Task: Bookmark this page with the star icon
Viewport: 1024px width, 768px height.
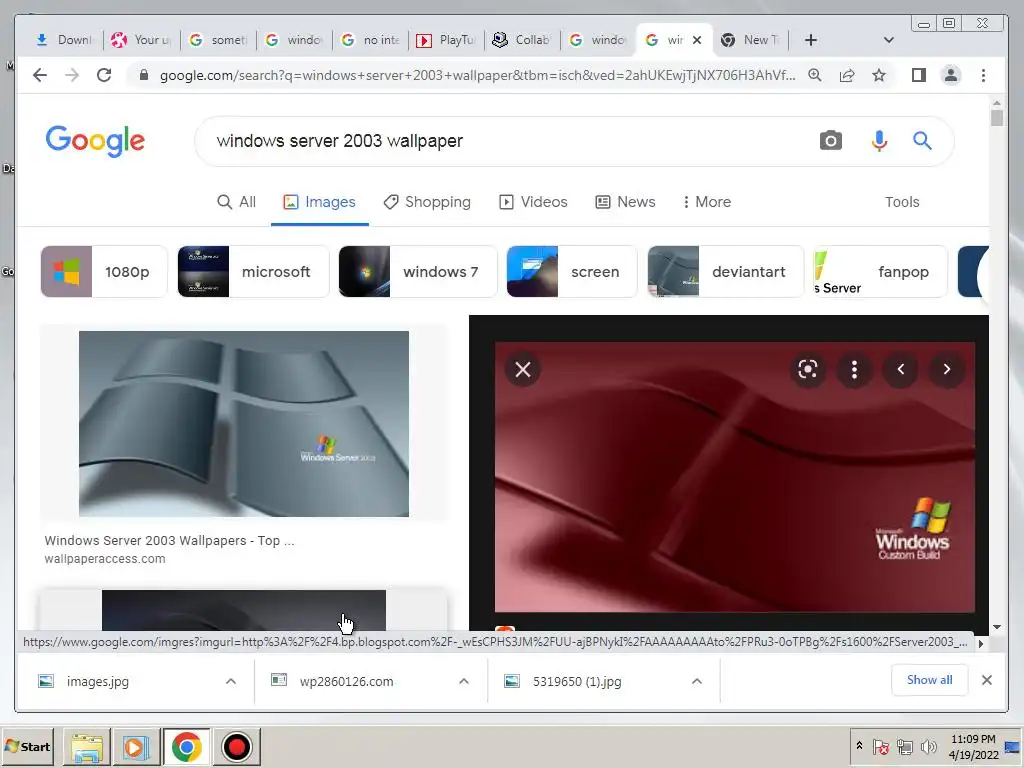Action: (879, 75)
